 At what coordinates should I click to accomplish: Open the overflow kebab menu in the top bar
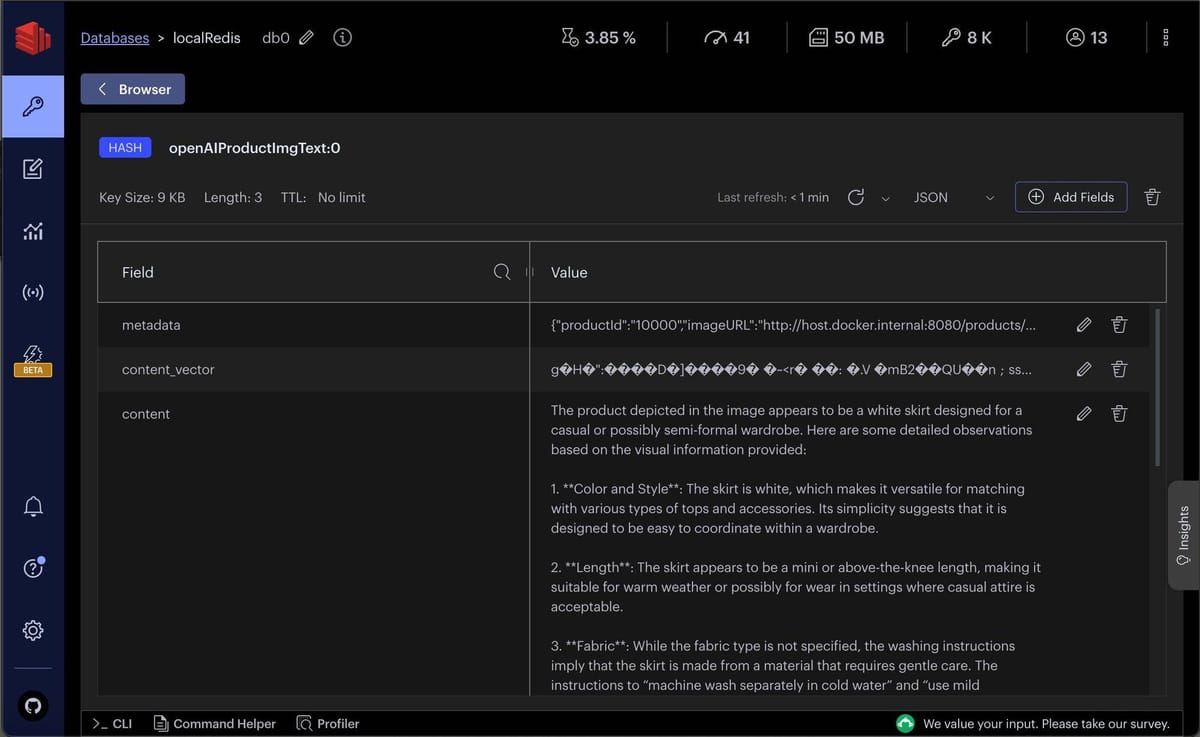(x=1165, y=37)
